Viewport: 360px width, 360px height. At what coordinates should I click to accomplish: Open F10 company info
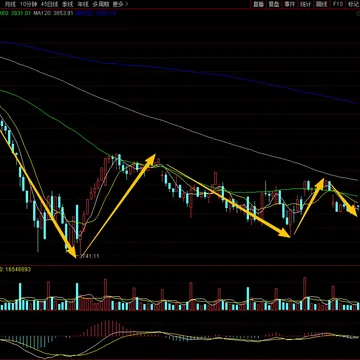337,4
